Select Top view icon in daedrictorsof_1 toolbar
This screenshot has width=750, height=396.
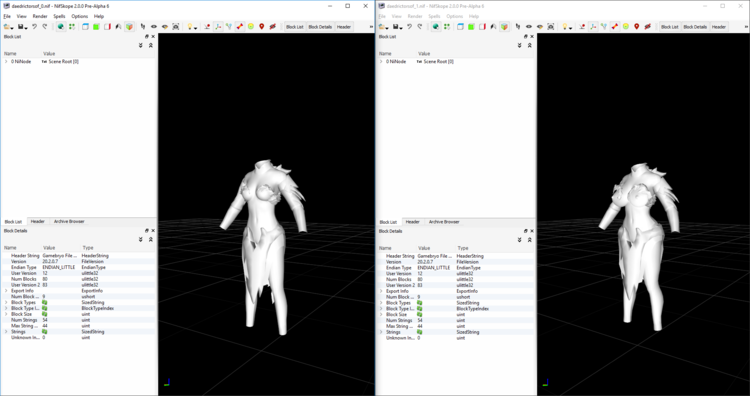[460, 27]
